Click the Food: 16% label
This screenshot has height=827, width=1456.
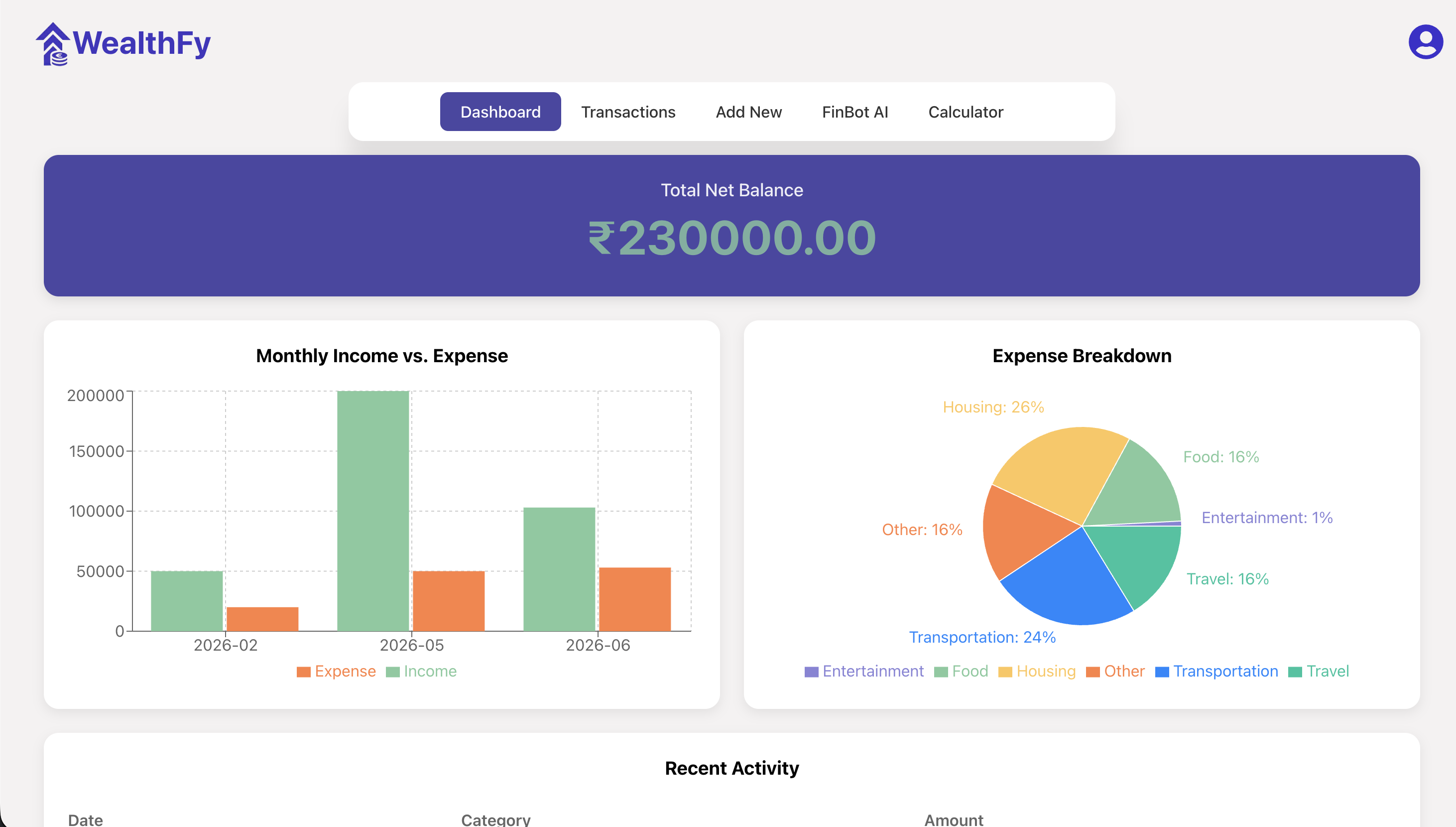(1220, 457)
